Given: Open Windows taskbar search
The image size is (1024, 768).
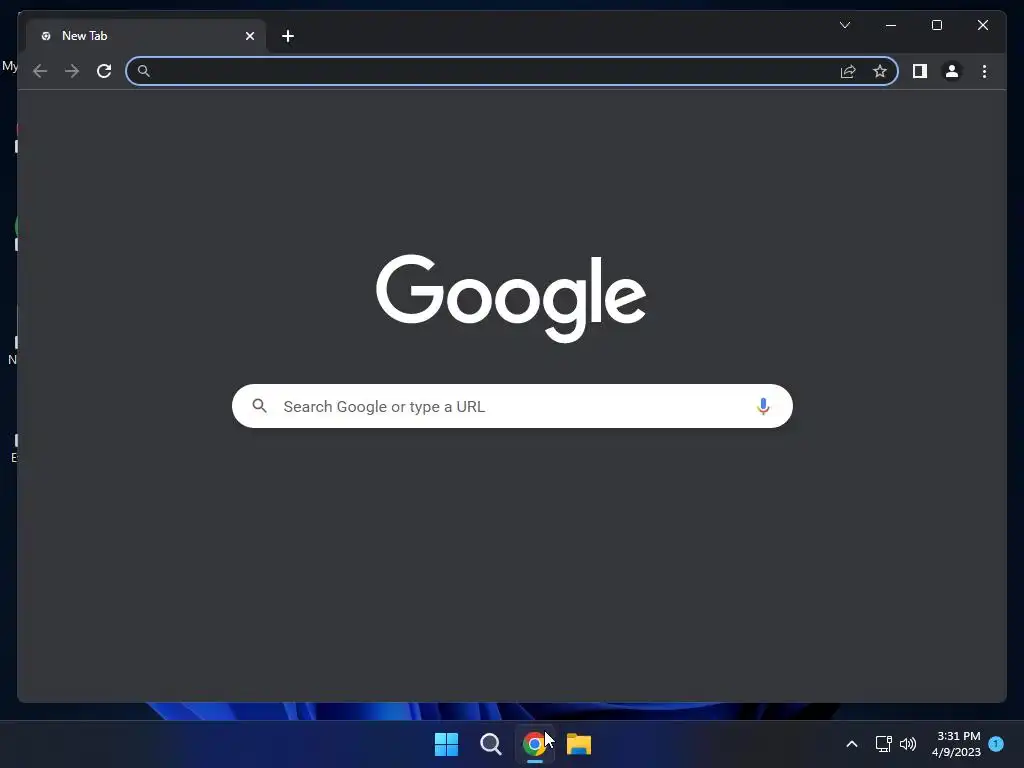Looking at the screenshot, I should point(490,744).
